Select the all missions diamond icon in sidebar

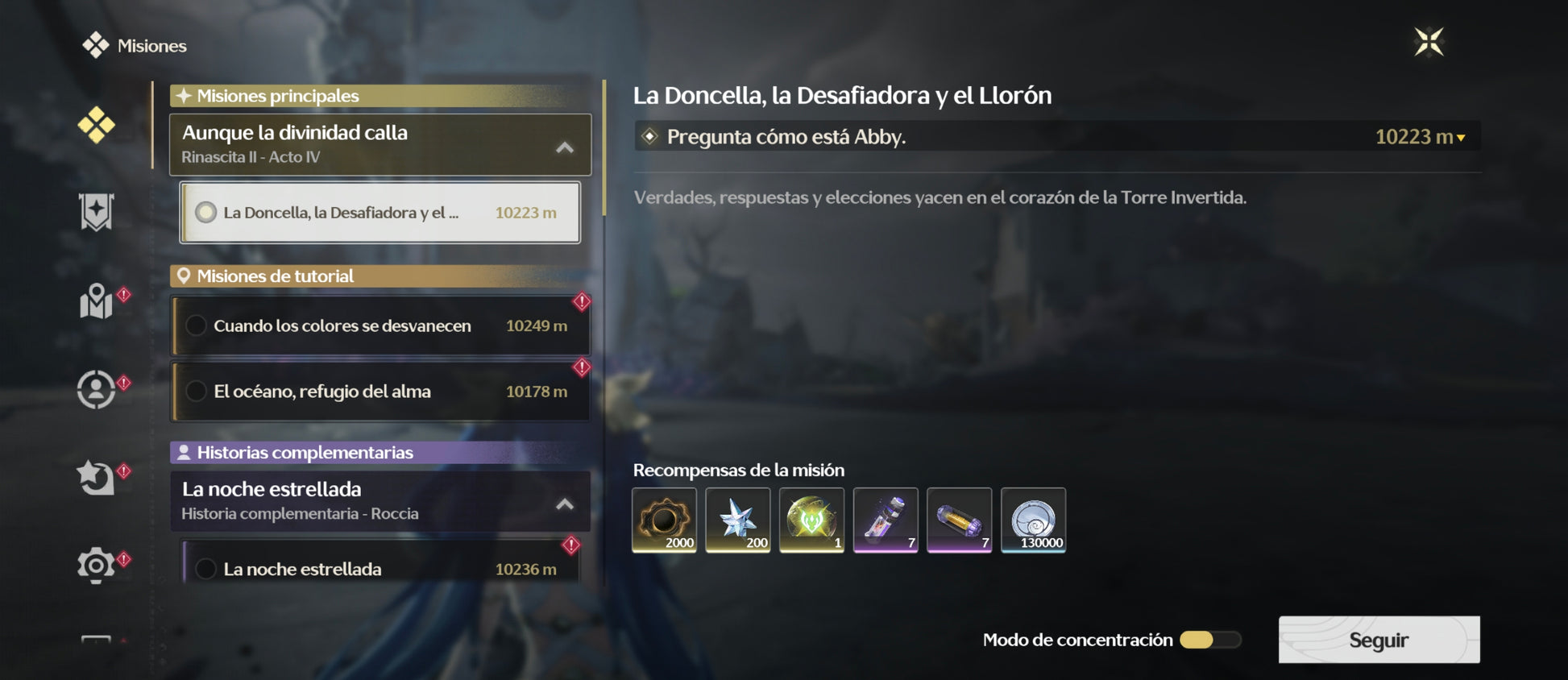point(96,125)
